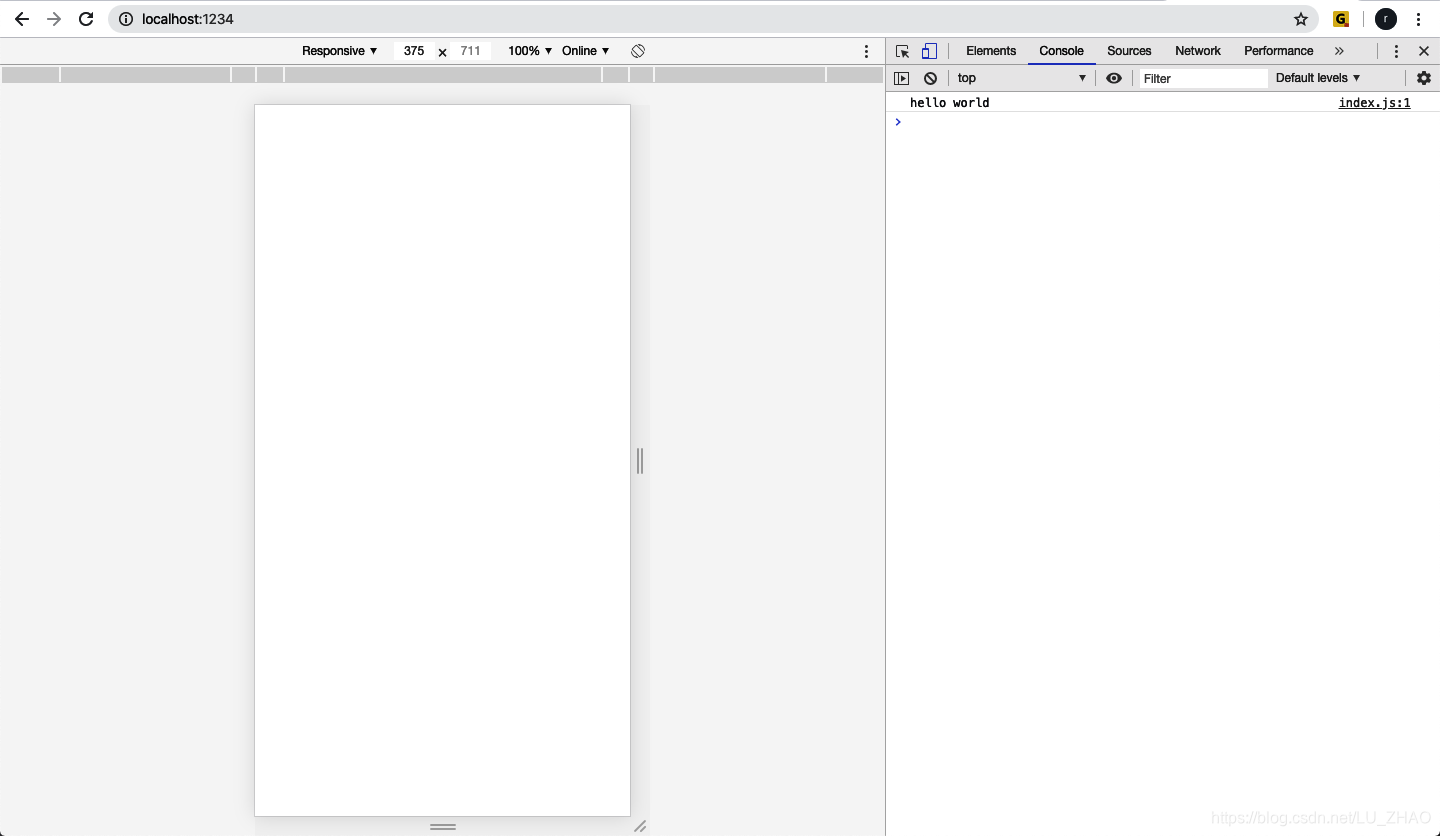Open device toolbar more options menu
The width and height of the screenshot is (1440, 836).
867,51
